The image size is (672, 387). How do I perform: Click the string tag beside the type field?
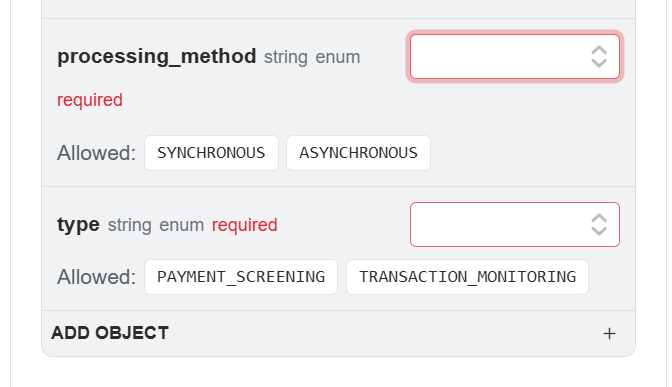[129, 225]
